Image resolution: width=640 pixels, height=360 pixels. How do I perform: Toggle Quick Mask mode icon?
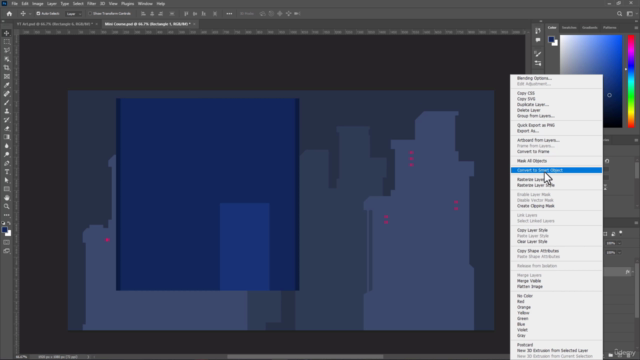tap(7, 242)
